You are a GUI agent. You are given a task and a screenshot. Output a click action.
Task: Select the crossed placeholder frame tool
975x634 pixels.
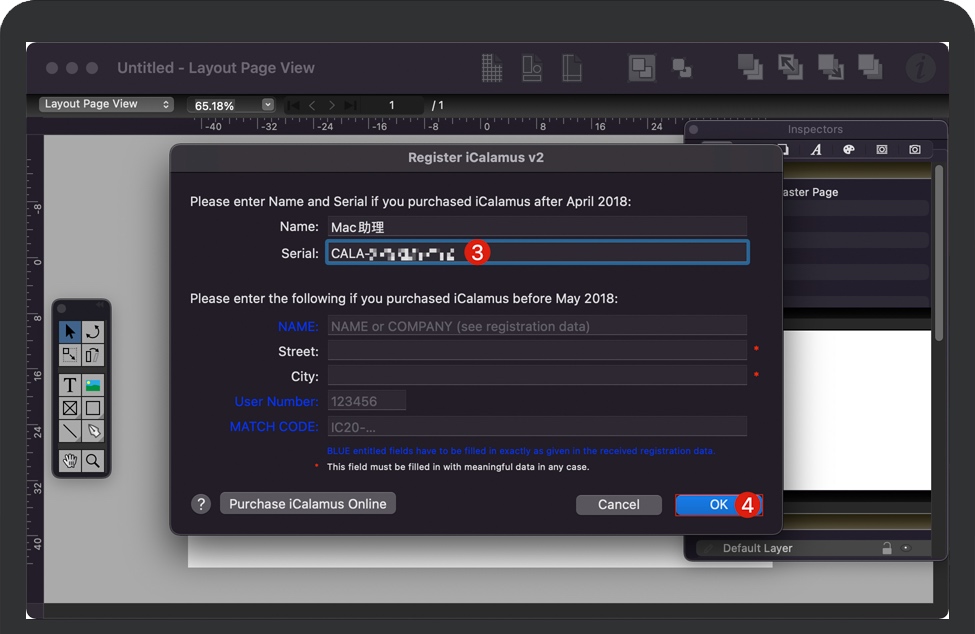(x=70, y=408)
